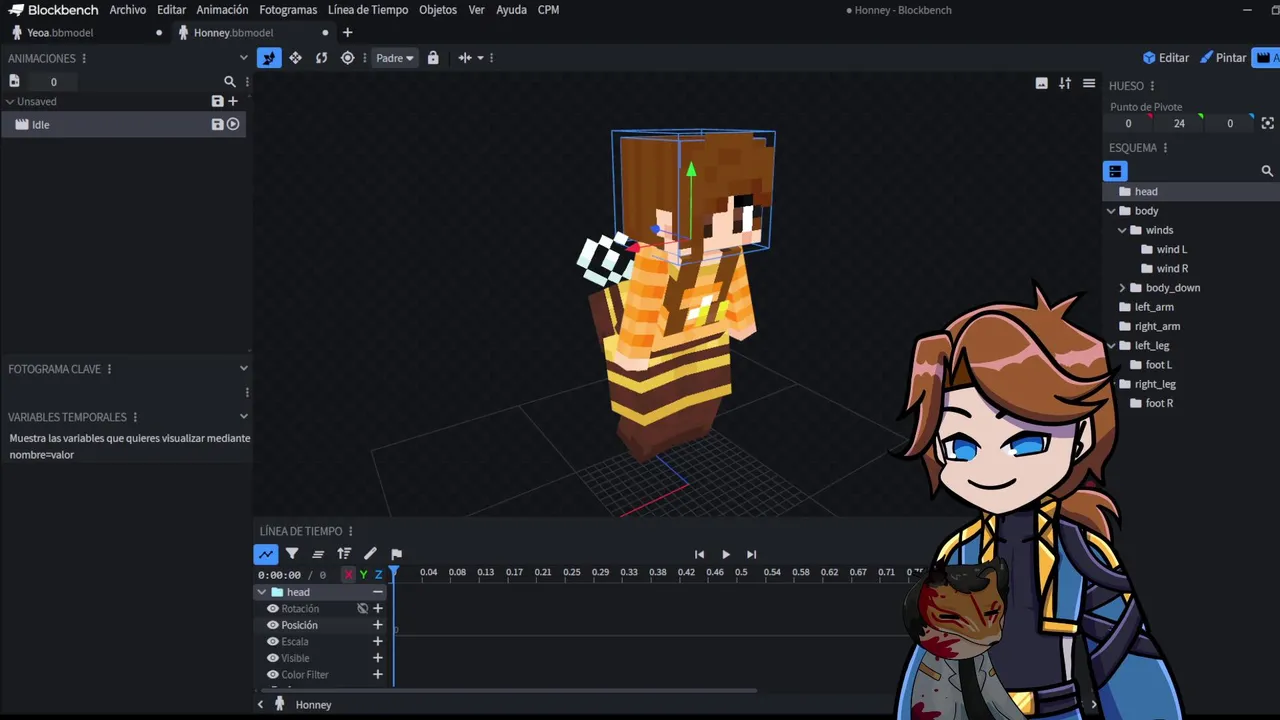
Task: Expand the body_down group
Action: point(1122,288)
